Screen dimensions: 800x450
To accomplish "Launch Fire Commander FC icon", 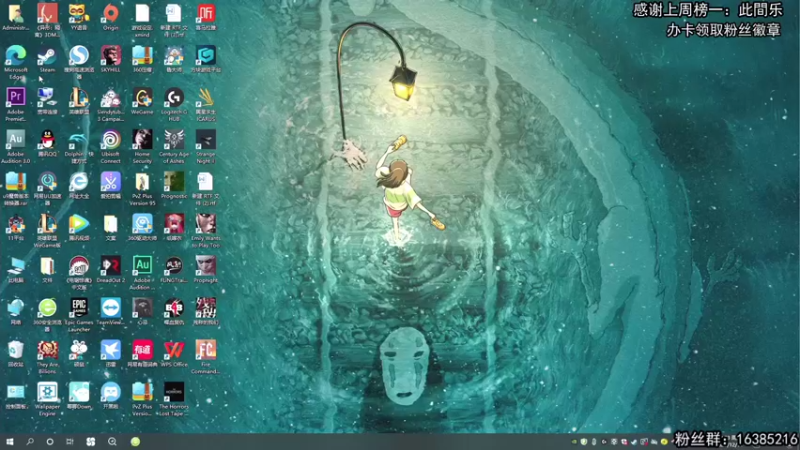I will [x=205, y=351].
